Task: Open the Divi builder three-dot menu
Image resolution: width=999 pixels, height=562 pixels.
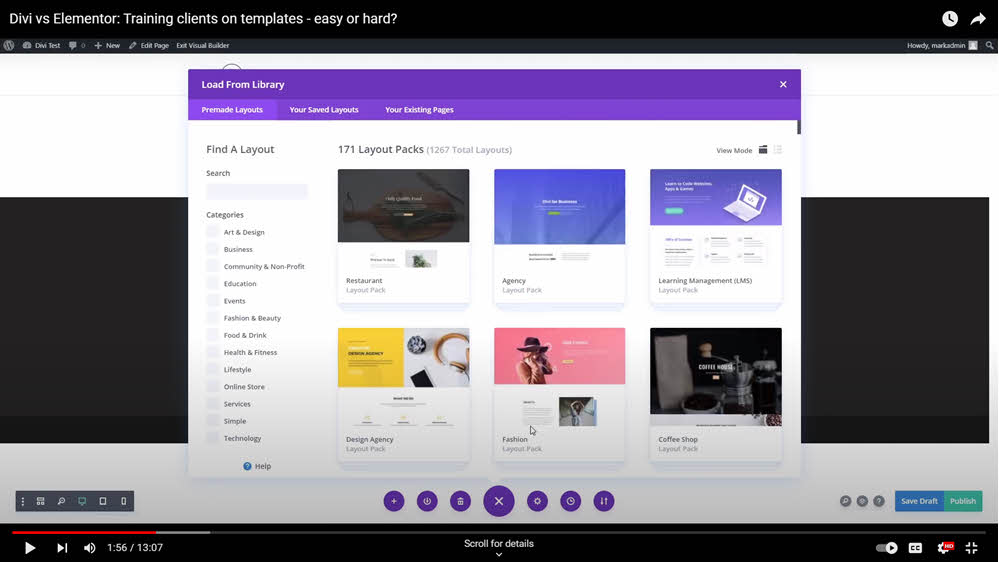Action: tap(23, 501)
